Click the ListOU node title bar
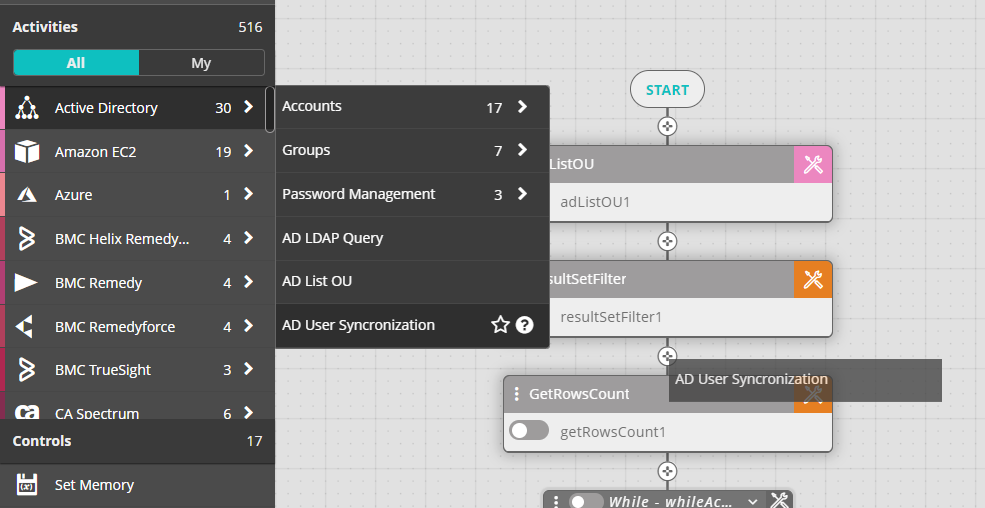The image size is (985, 508). (x=672, y=165)
